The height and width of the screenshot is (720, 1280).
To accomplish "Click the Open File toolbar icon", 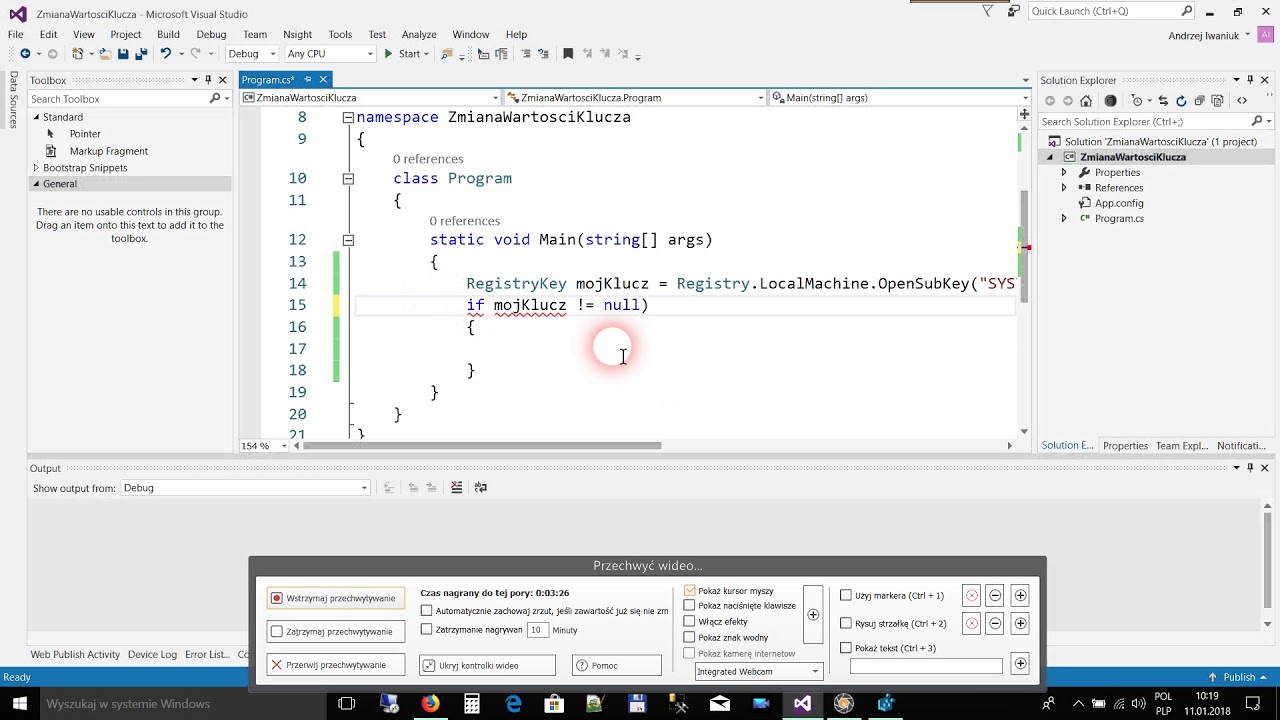I will (104, 54).
